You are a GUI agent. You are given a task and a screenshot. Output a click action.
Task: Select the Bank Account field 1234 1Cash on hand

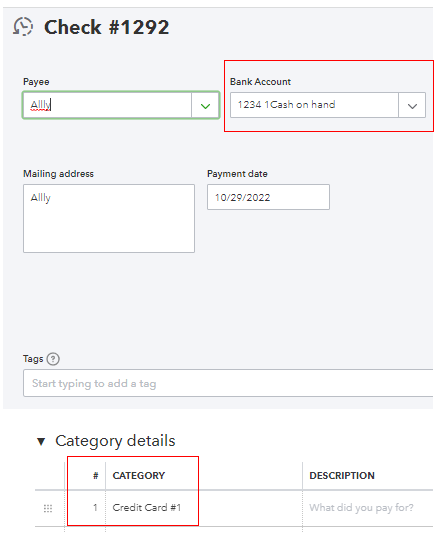[x=314, y=105]
